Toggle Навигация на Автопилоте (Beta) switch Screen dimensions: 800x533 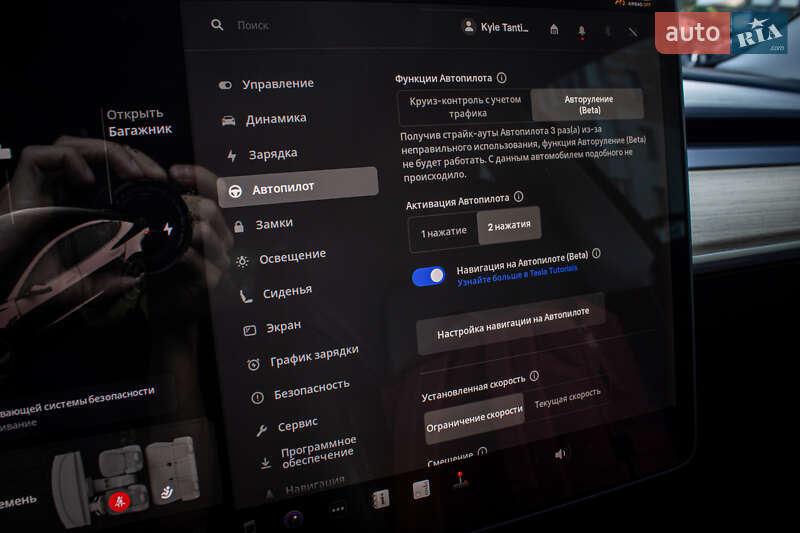(x=429, y=276)
